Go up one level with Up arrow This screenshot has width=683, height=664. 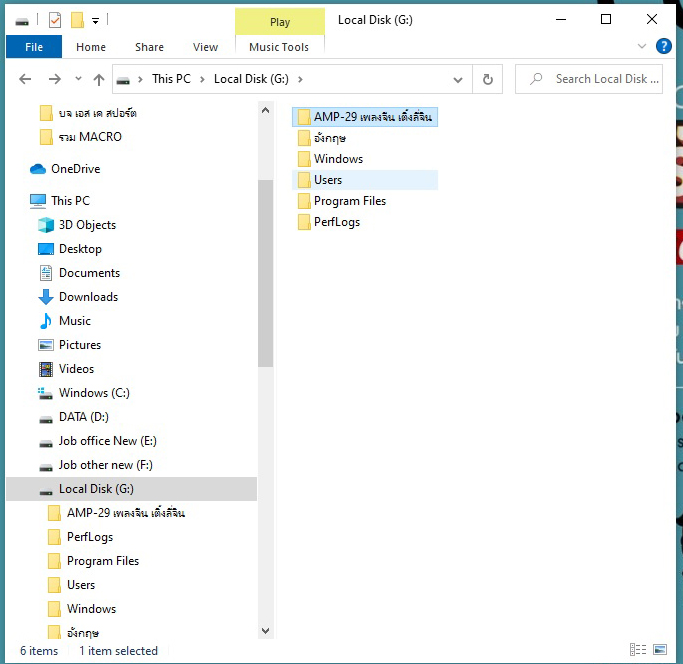point(99,79)
